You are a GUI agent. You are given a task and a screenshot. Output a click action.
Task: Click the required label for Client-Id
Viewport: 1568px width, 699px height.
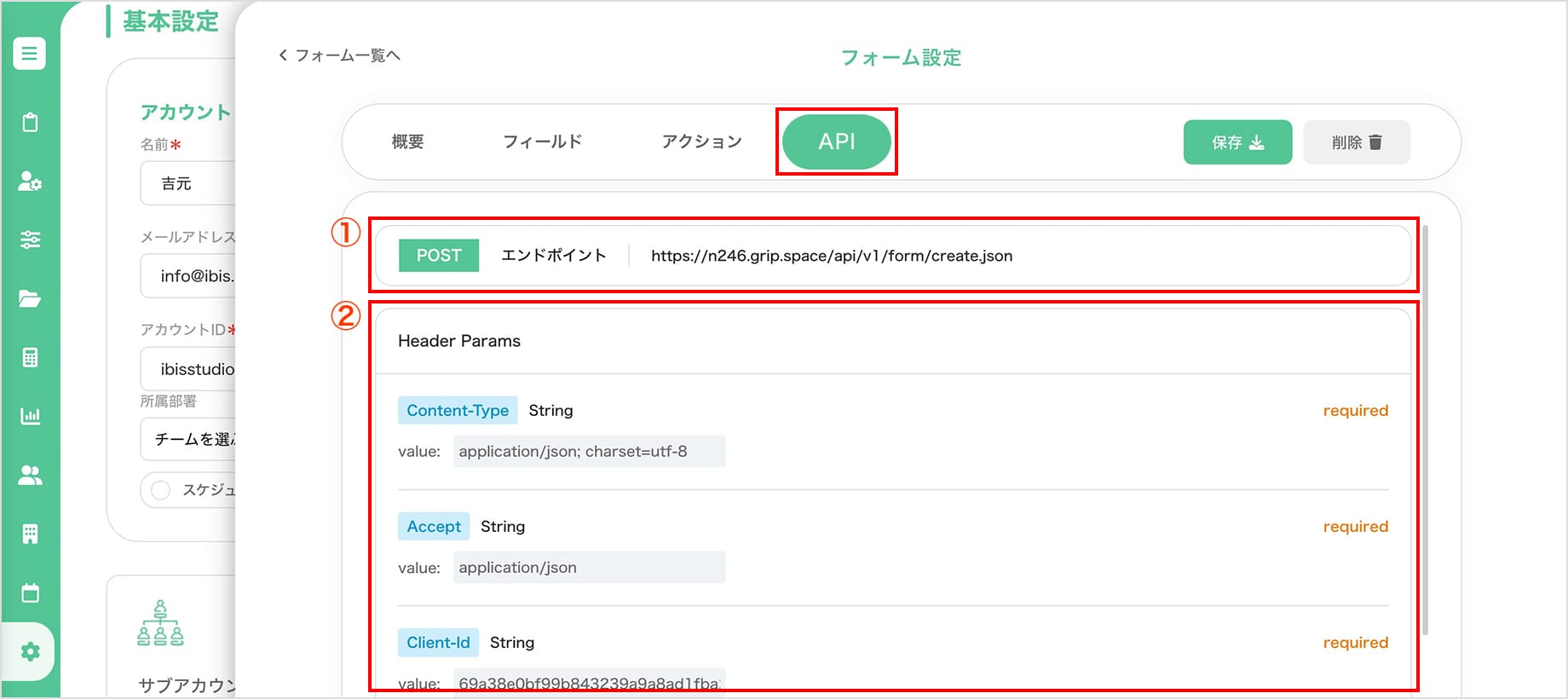coord(1355,642)
